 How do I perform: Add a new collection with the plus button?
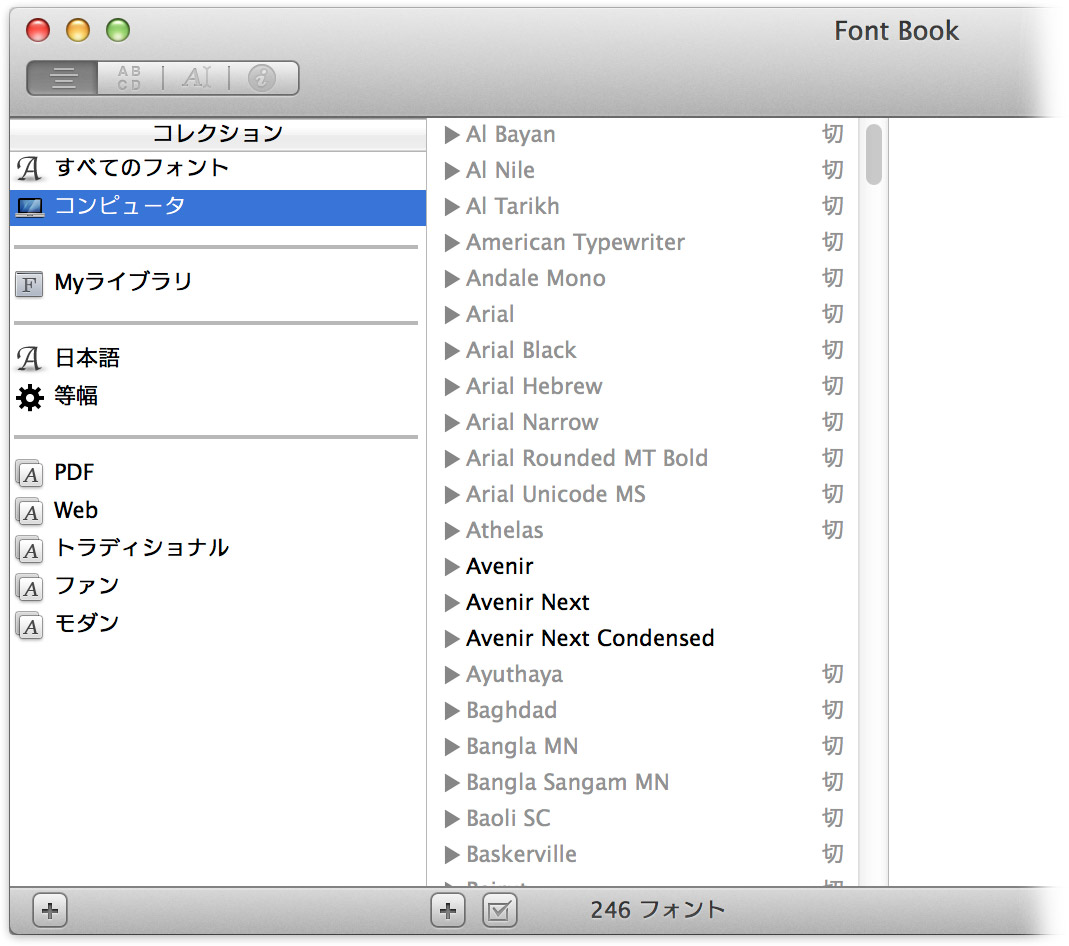pyautogui.click(x=50, y=910)
